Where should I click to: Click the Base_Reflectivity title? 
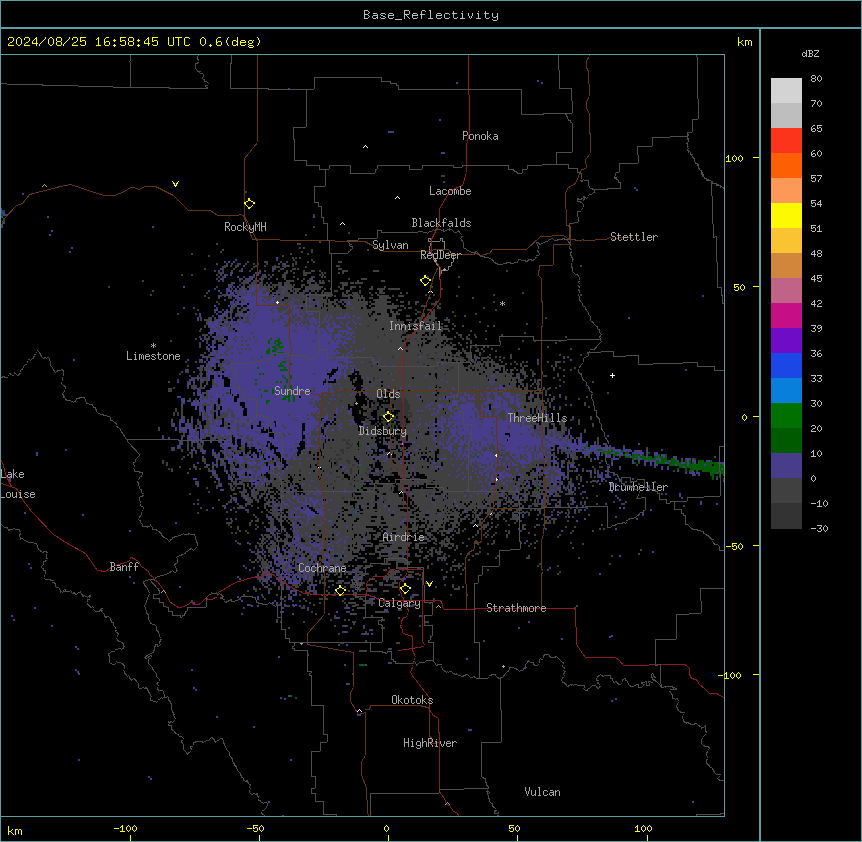tap(431, 15)
